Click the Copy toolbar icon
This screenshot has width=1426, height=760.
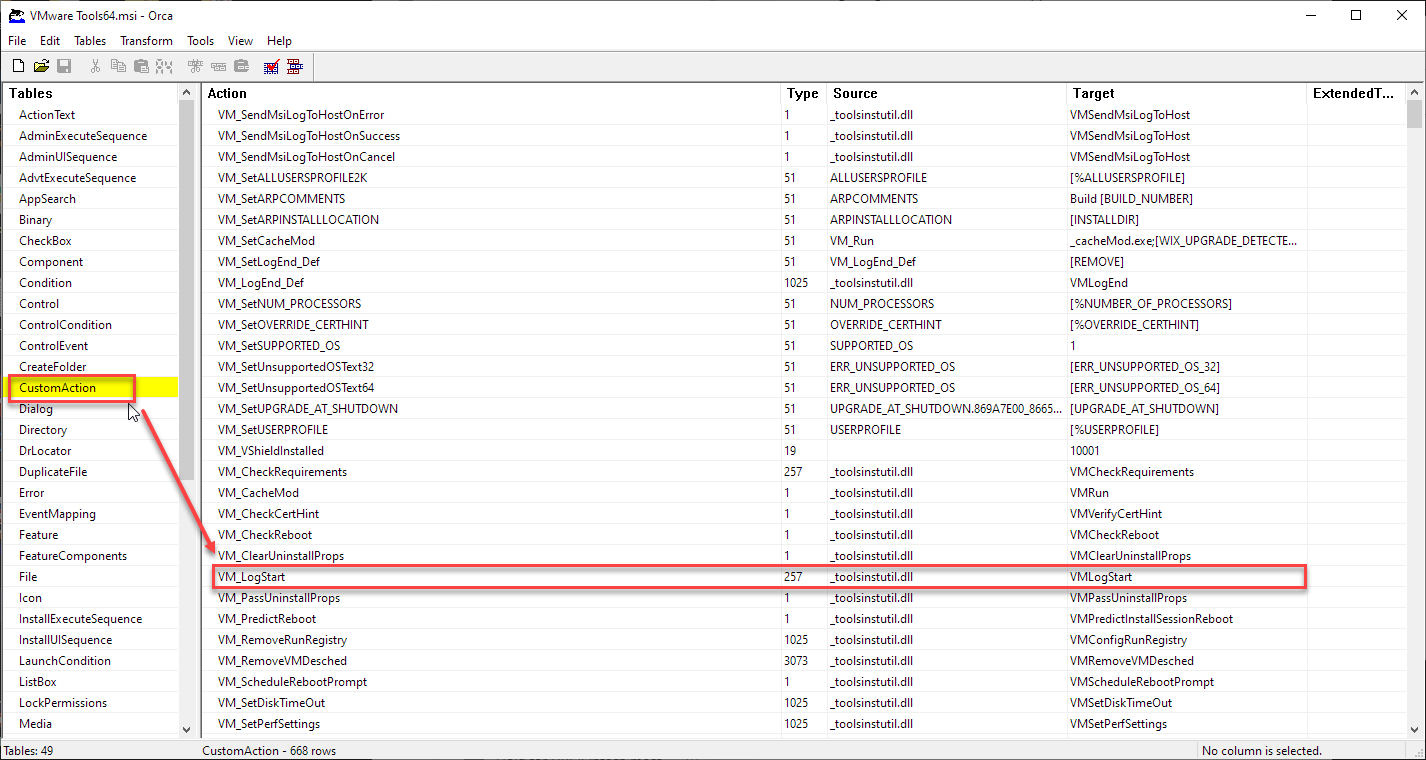tap(118, 66)
